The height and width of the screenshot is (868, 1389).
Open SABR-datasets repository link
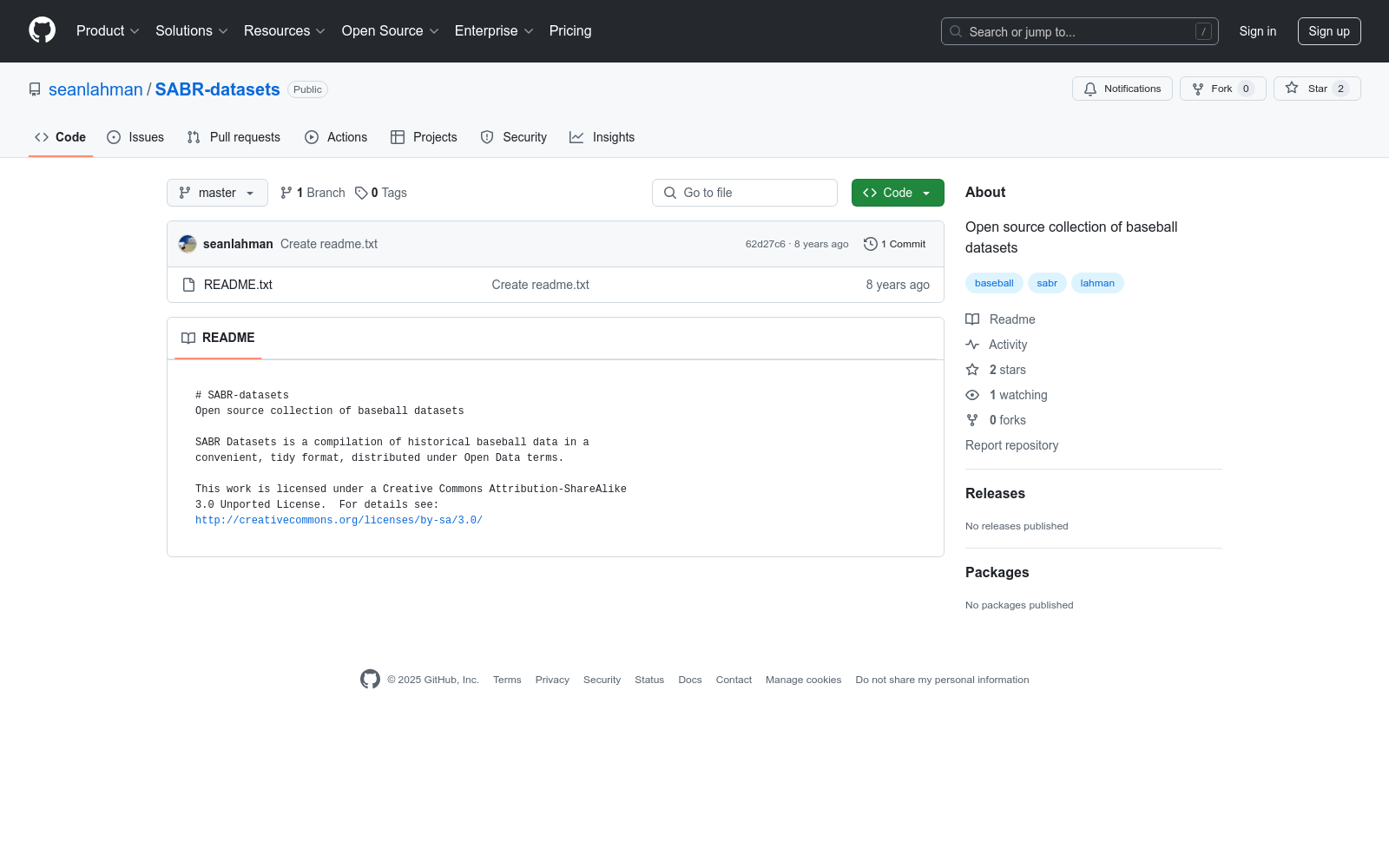coord(217,89)
